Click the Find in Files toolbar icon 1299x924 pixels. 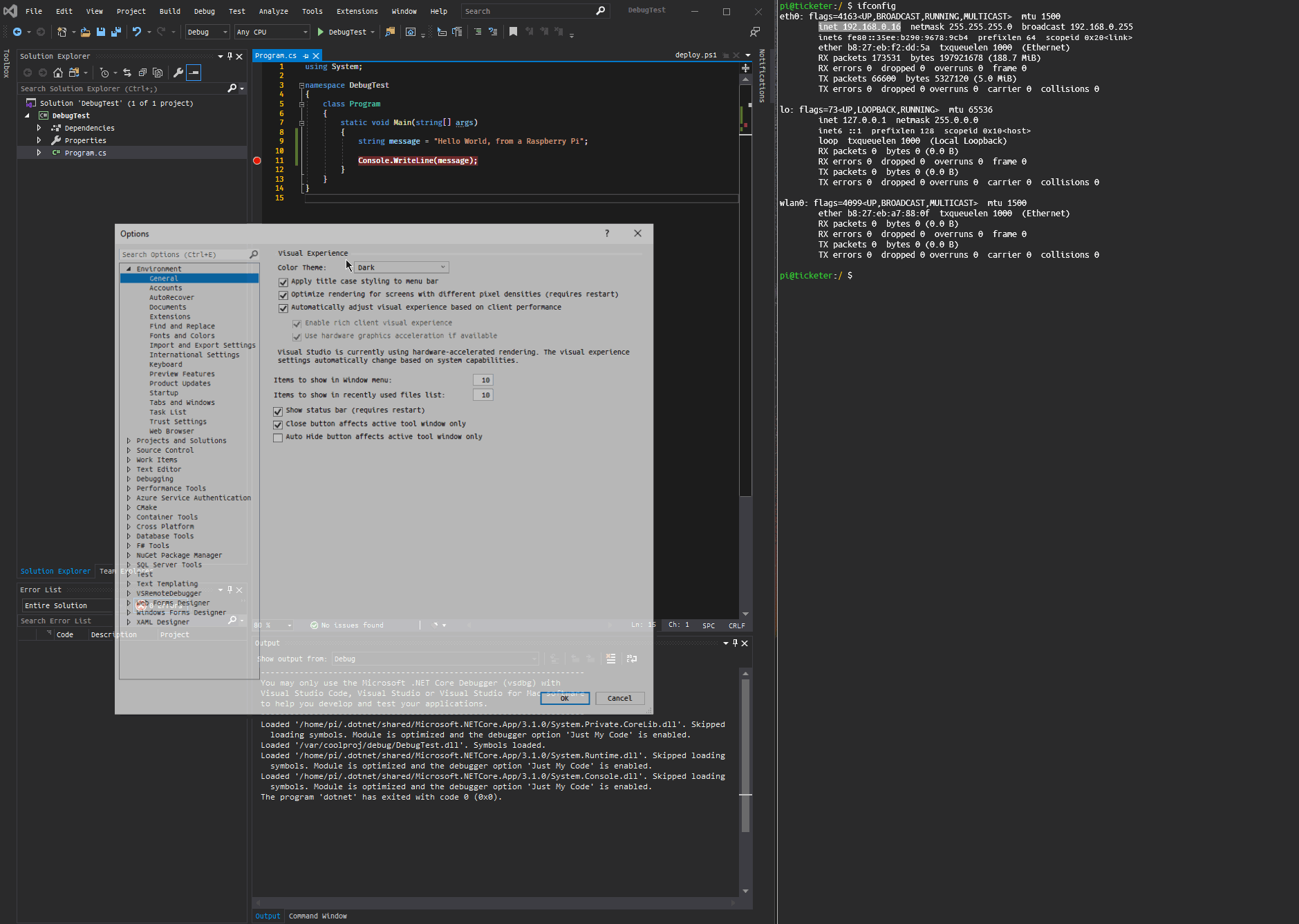[x=390, y=32]
